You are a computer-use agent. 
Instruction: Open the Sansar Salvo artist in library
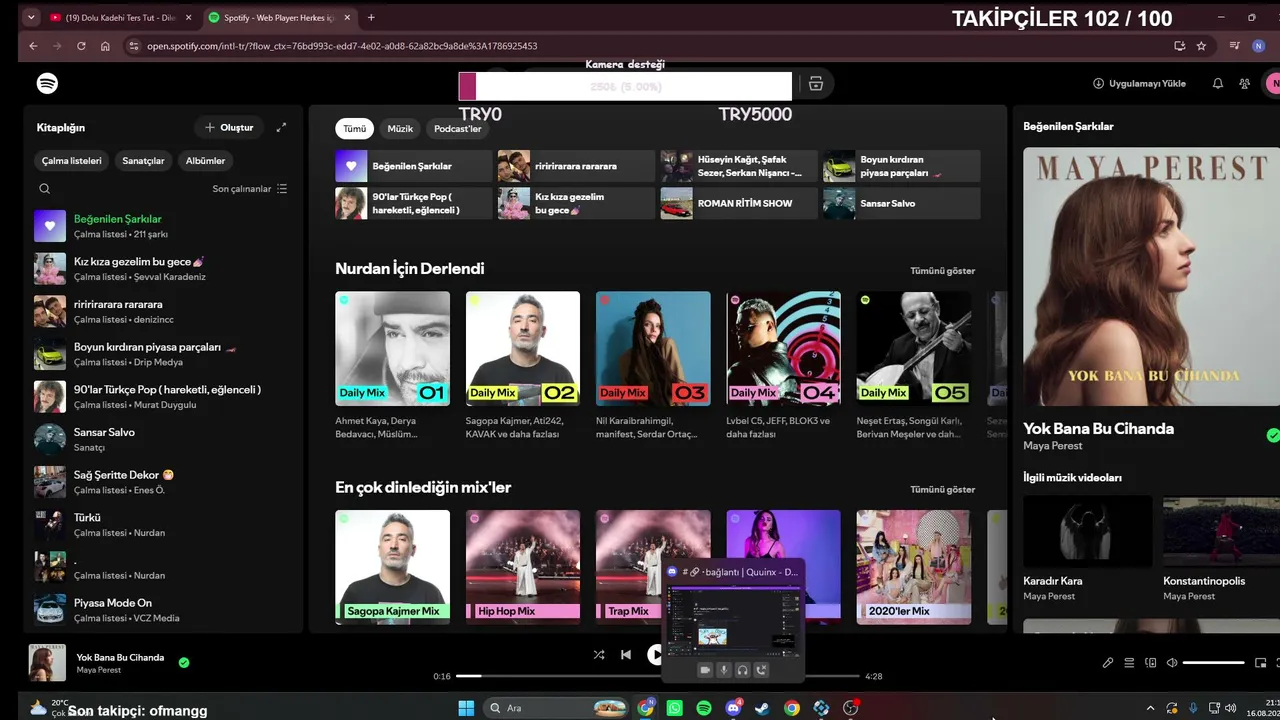(x=163, y=439)
